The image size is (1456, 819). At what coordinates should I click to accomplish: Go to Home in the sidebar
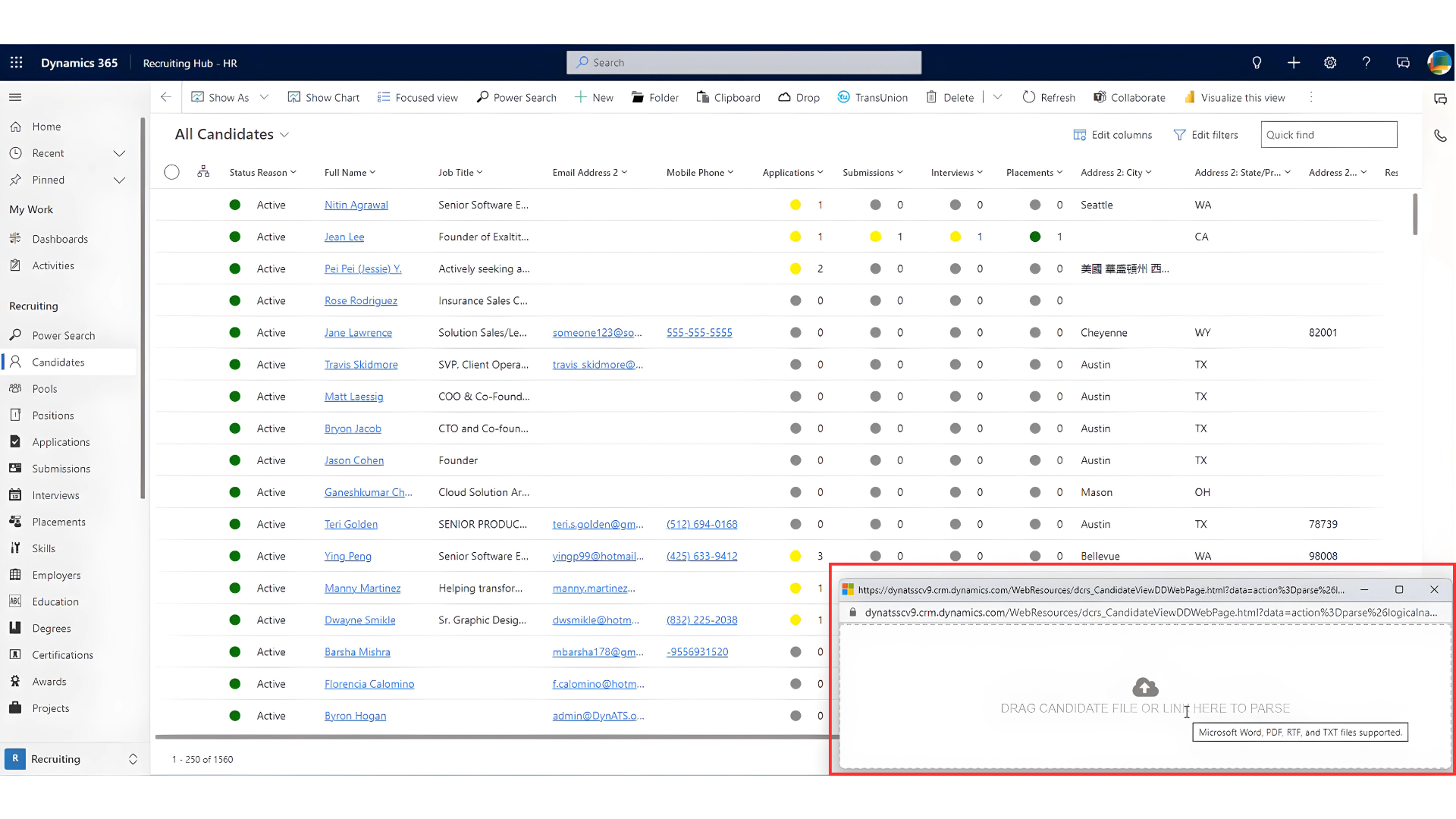tap(46, 127)
